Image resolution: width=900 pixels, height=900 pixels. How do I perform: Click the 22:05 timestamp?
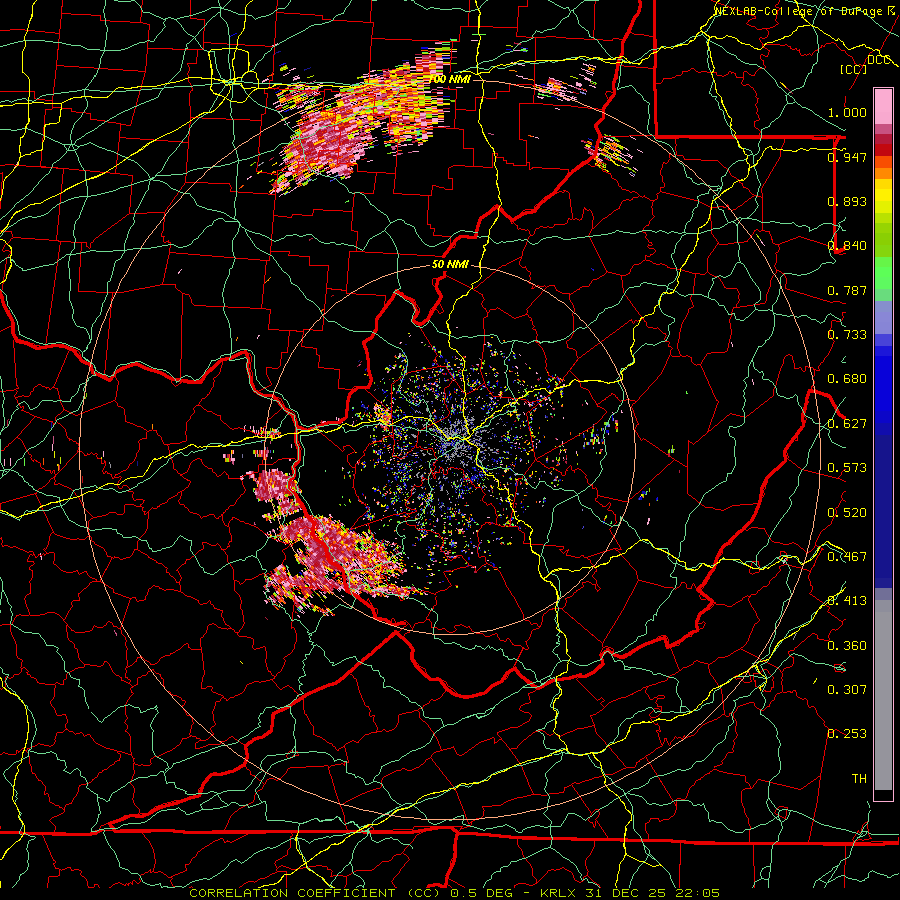pos(697,893)
